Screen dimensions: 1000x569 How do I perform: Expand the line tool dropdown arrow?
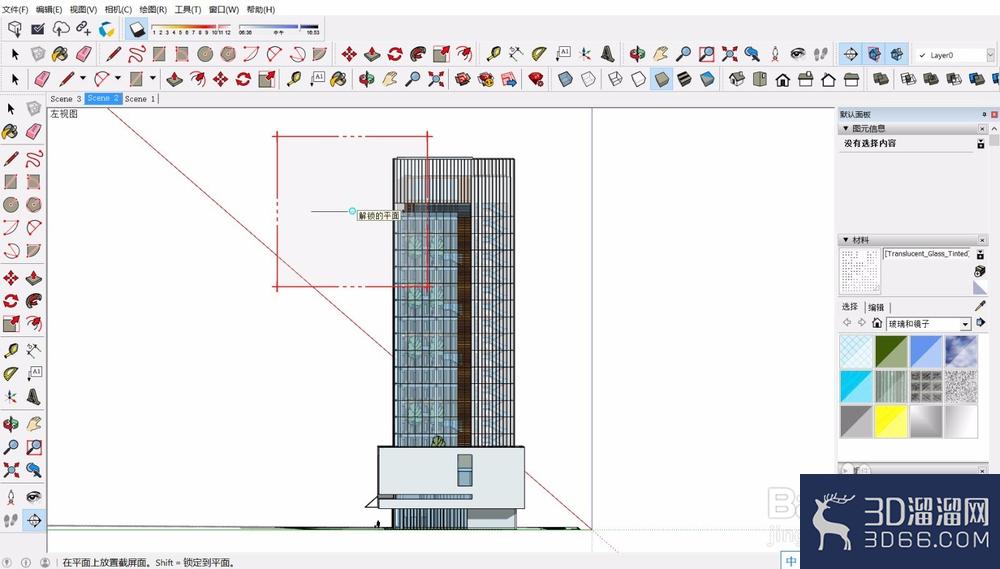tap(82, 78)
